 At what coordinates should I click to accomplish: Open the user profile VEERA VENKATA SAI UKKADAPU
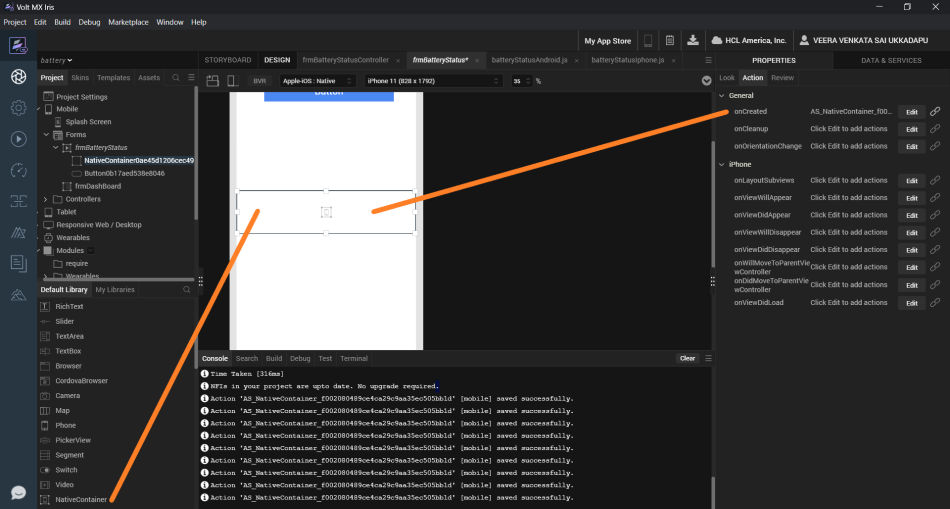[863, 41]
